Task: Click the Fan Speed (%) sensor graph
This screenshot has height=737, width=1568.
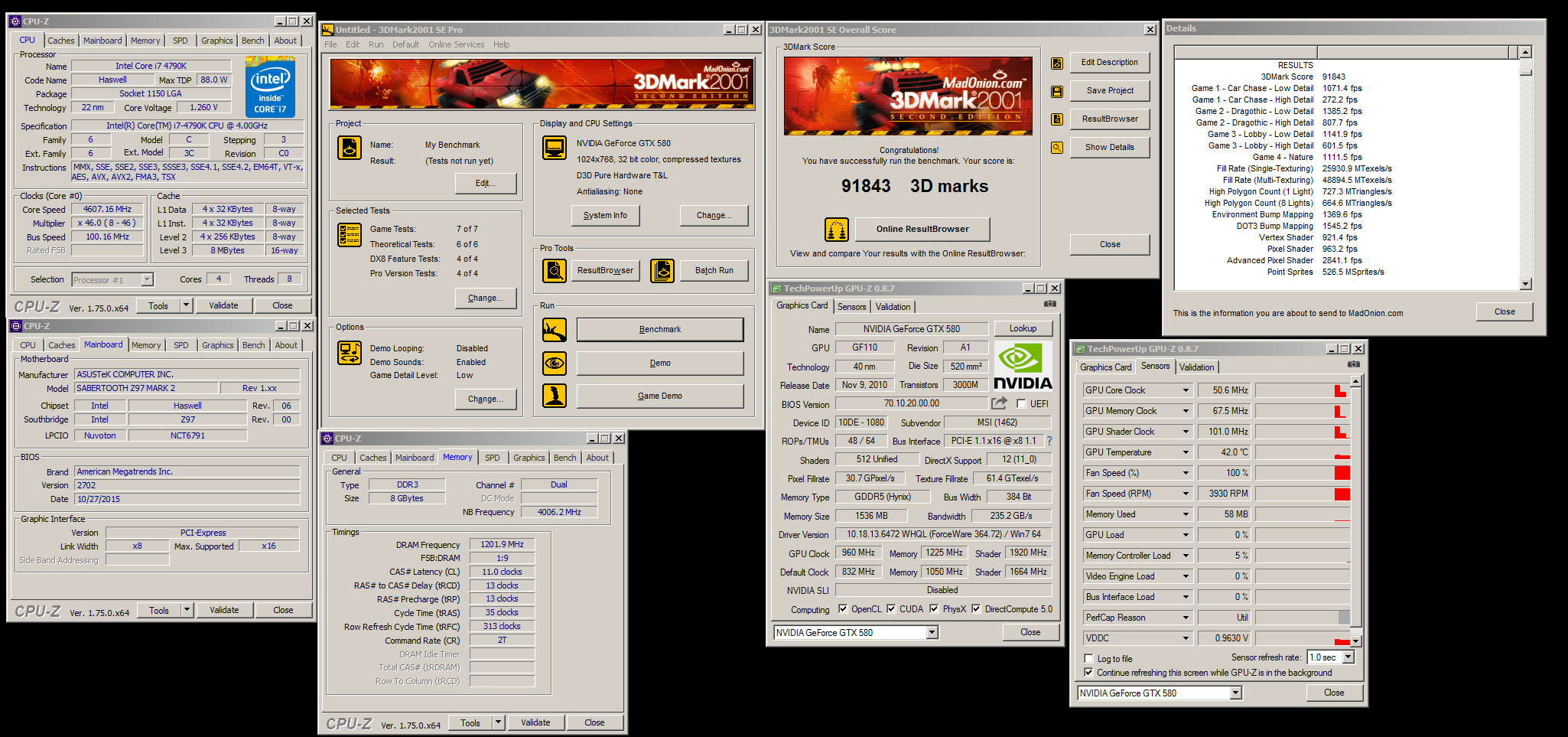Action: tap(1303, 473)
